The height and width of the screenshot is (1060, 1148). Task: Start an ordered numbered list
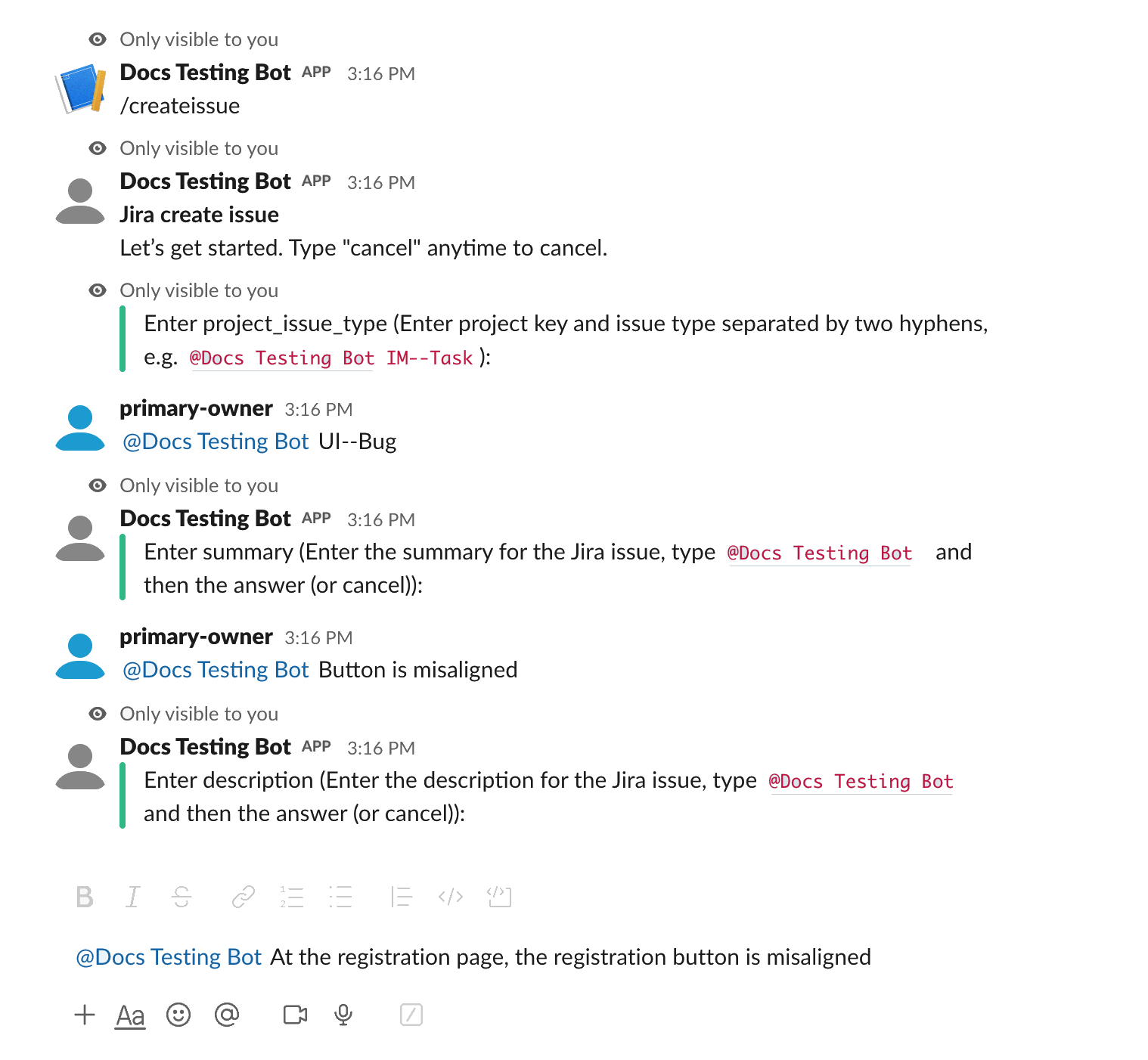pyautogui.click(x=292, y=897)
